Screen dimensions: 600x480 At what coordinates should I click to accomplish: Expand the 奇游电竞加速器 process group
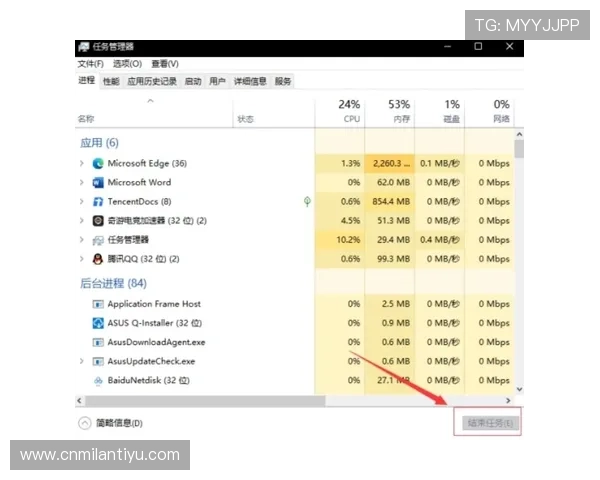pyautogui.click(x=82, y=220)
